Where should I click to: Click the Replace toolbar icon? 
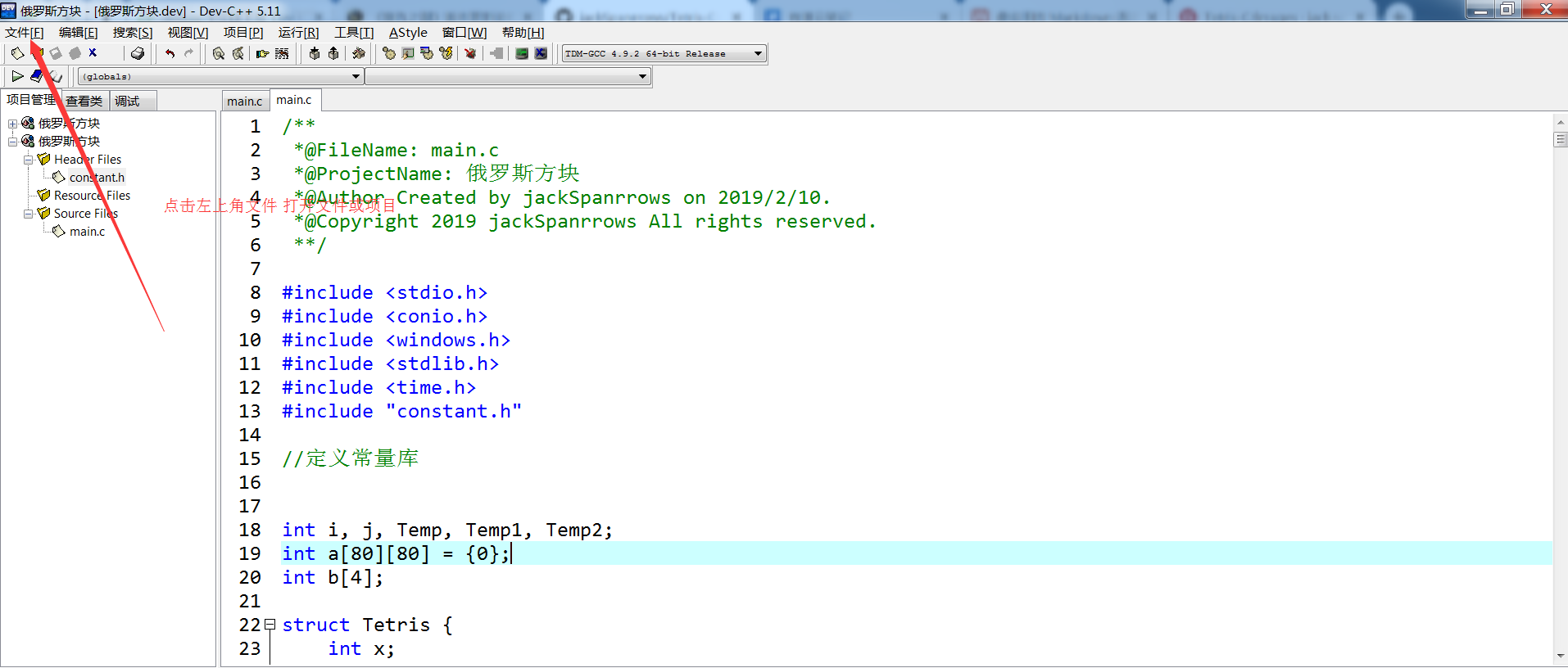coord(238,53)
